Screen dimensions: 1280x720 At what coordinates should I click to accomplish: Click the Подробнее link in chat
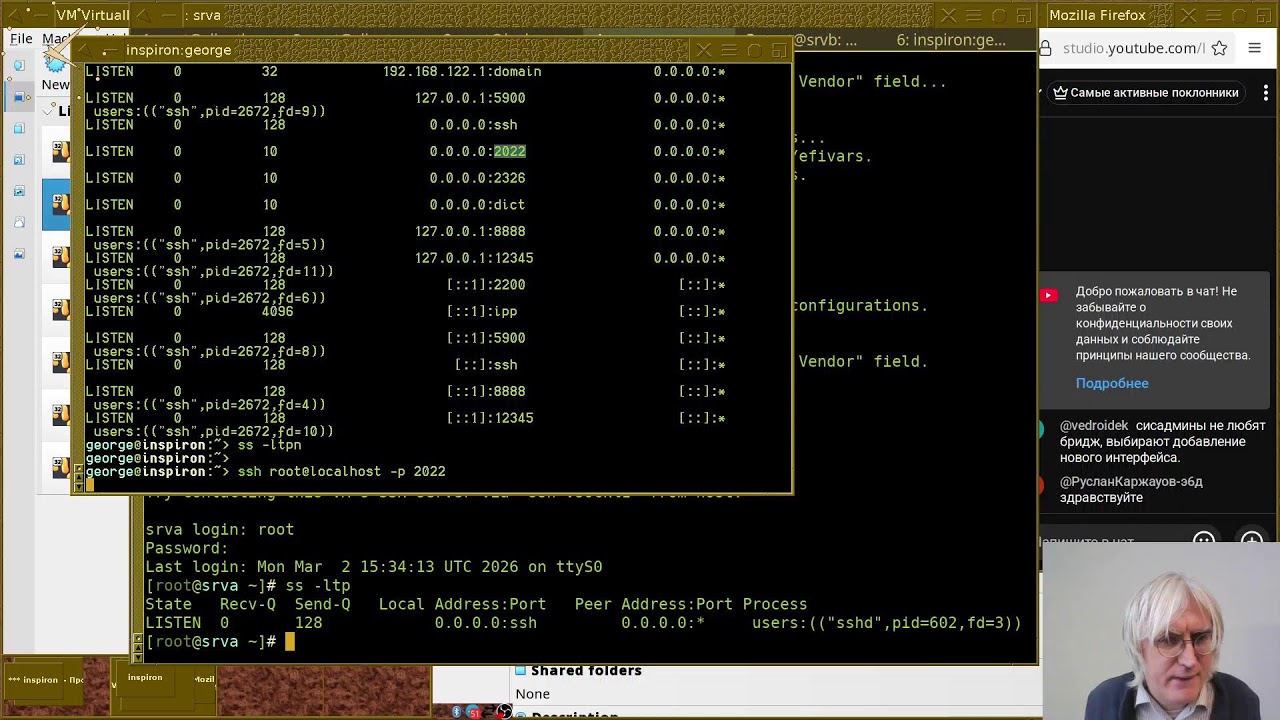(1111, 383)
